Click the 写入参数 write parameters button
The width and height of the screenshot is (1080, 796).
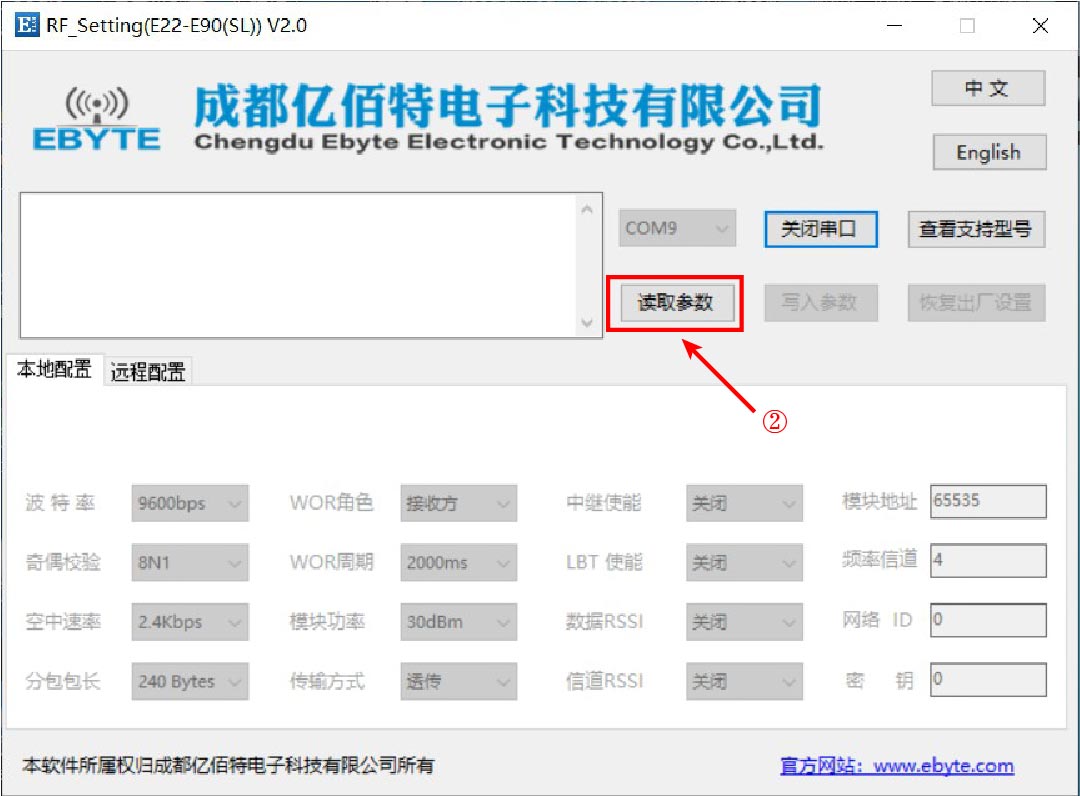click(x=820, y=302)
